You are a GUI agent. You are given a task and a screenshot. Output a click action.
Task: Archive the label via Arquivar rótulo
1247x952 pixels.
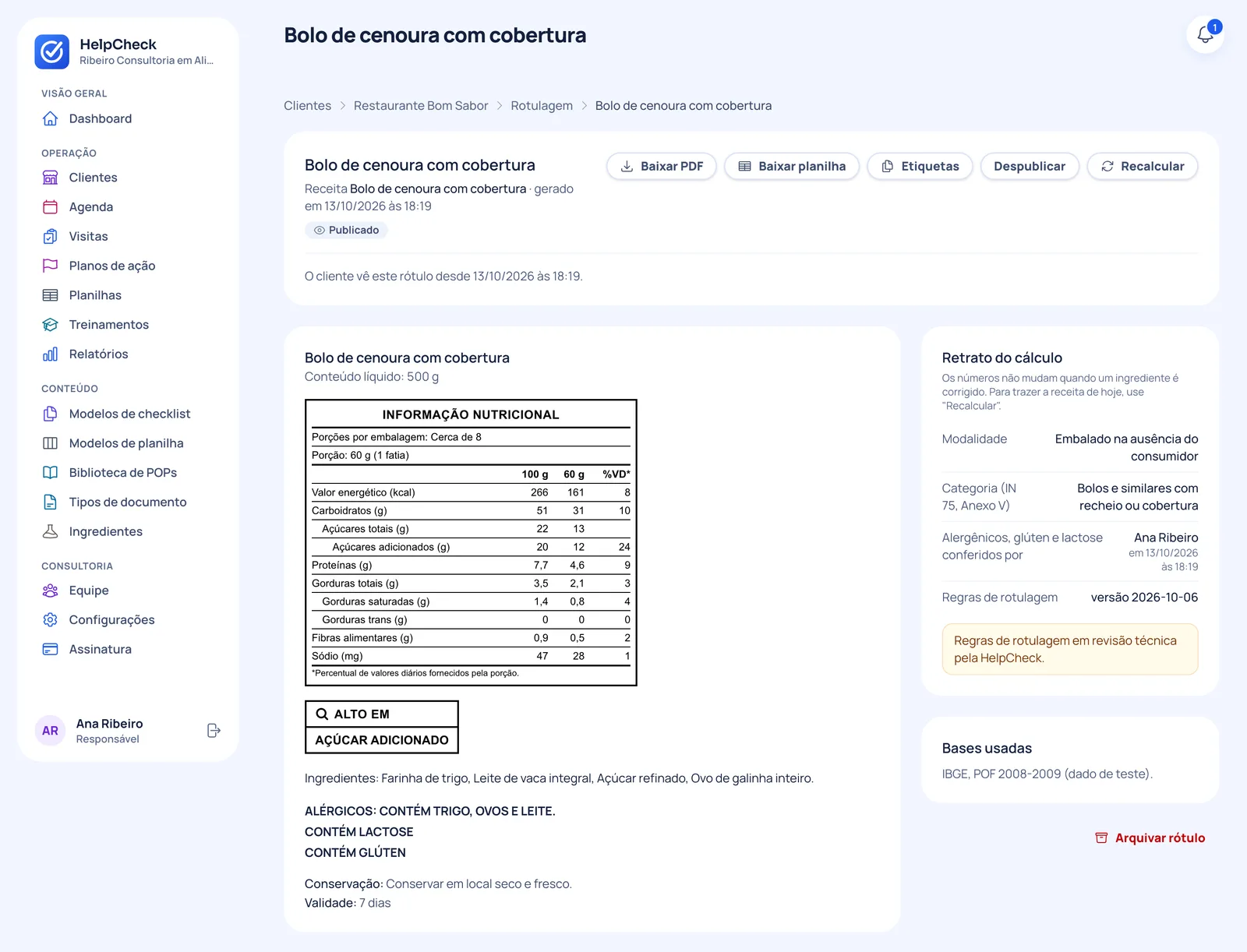(x=1150, y=838)
